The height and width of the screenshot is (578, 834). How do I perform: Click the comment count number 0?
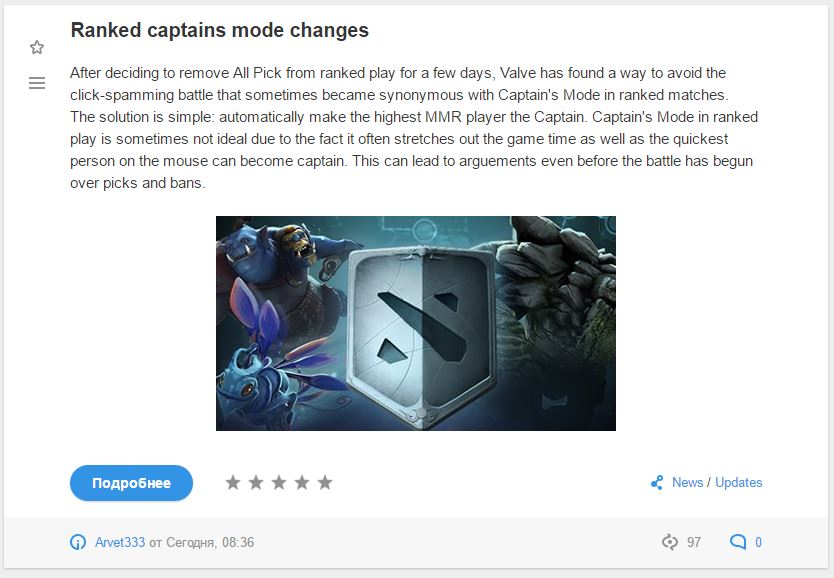[758, 542]
